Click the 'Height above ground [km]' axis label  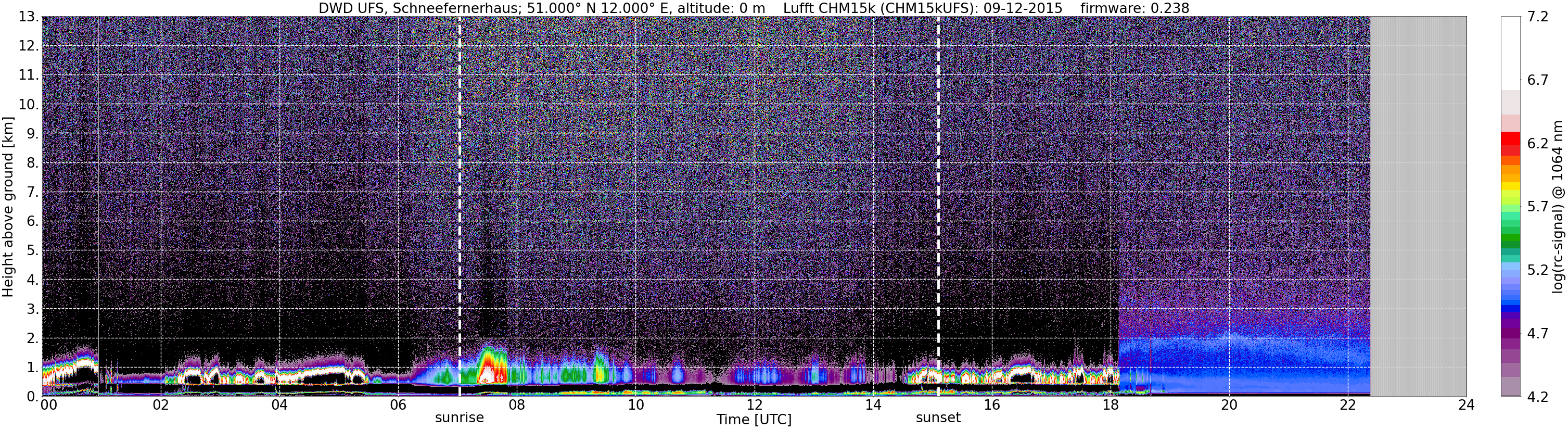(x=7, y=207)
